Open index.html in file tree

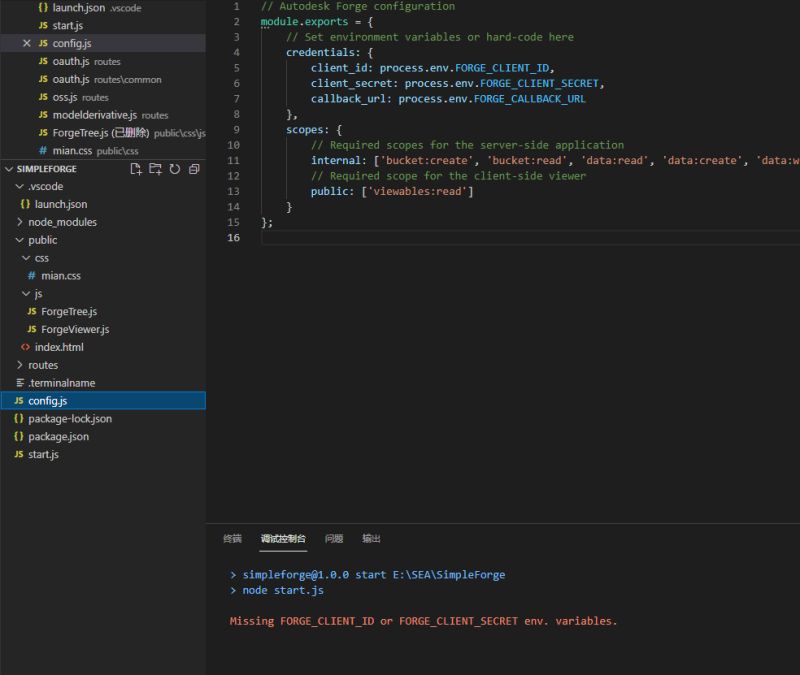103,347
